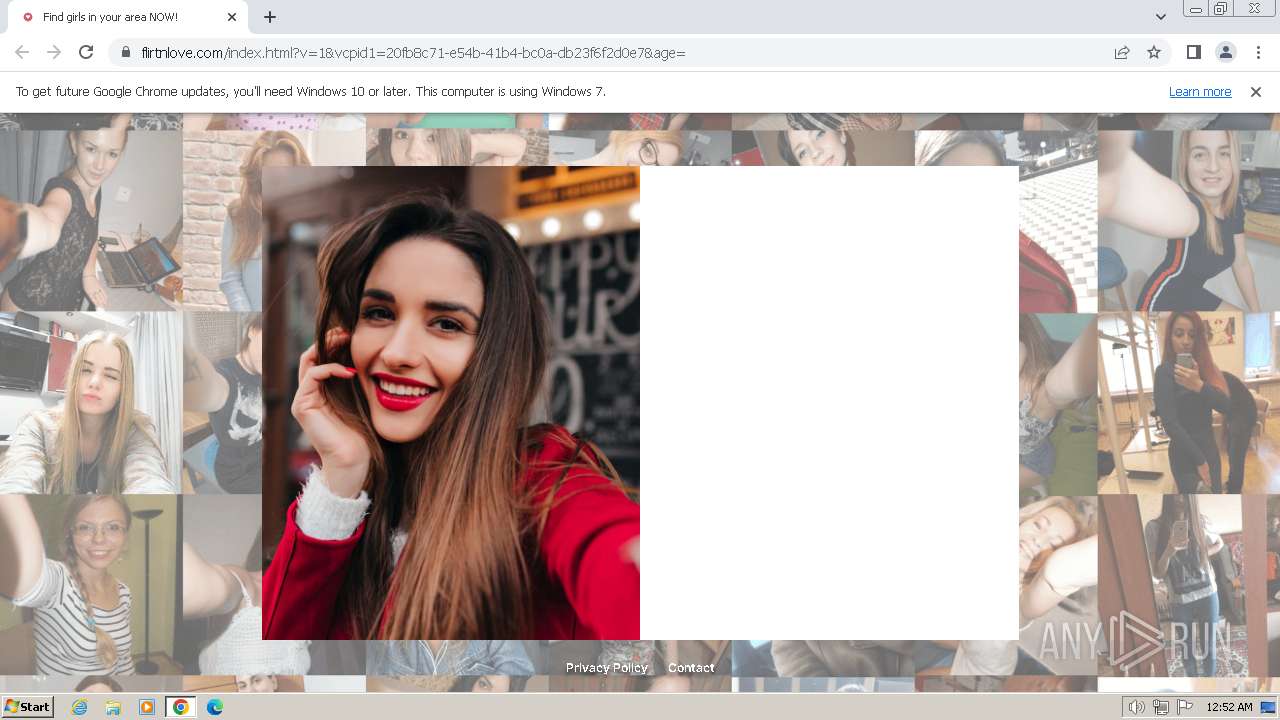Viewport: 1280px width, 720px height.
Task: Click the large smiling woman photo
Action: (x=451, y=403)
